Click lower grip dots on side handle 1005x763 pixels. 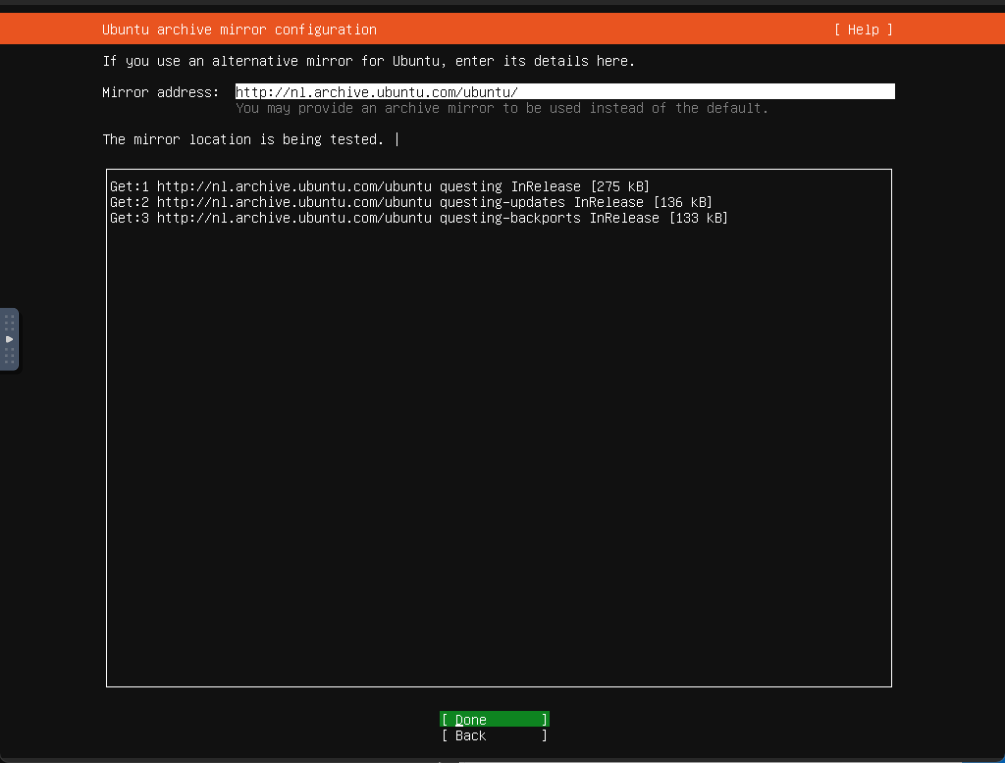point(10,356)
